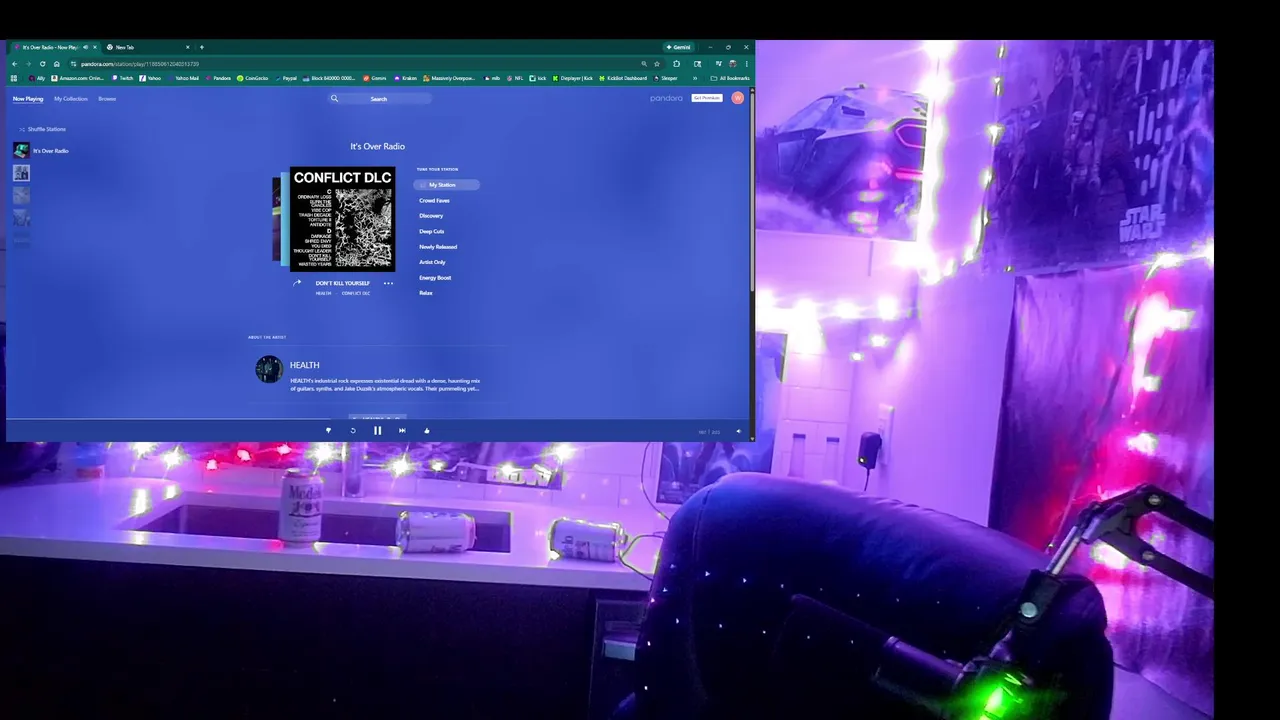This screenshot has height=720, width=1280.
Task: Select the It's Over Radio station thumbnail
Action: [x=21, y=150]
